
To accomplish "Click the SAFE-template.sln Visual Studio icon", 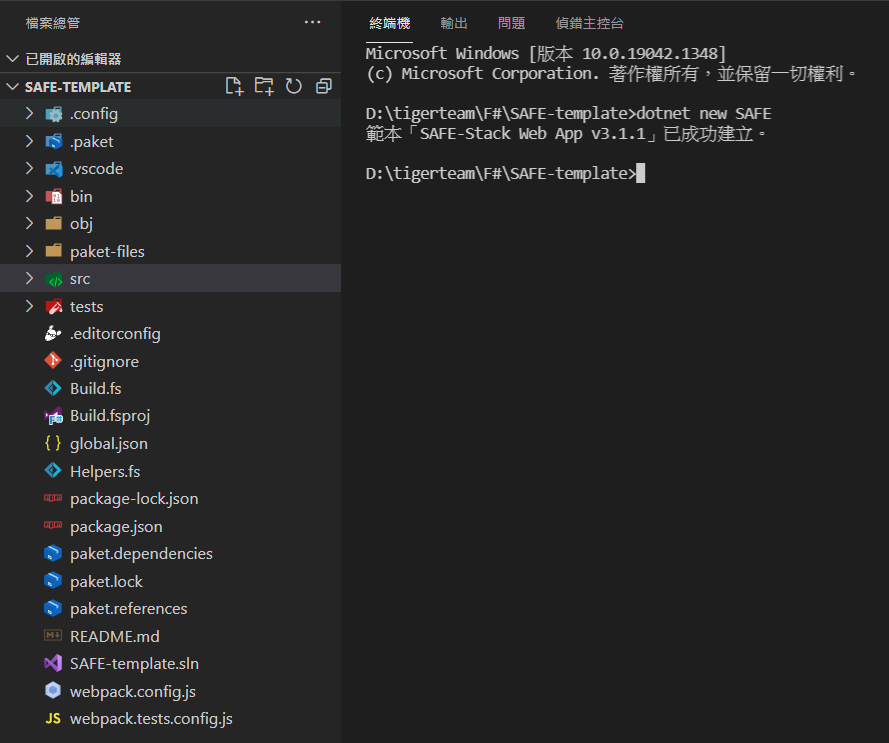I will [x=53, y=663].
